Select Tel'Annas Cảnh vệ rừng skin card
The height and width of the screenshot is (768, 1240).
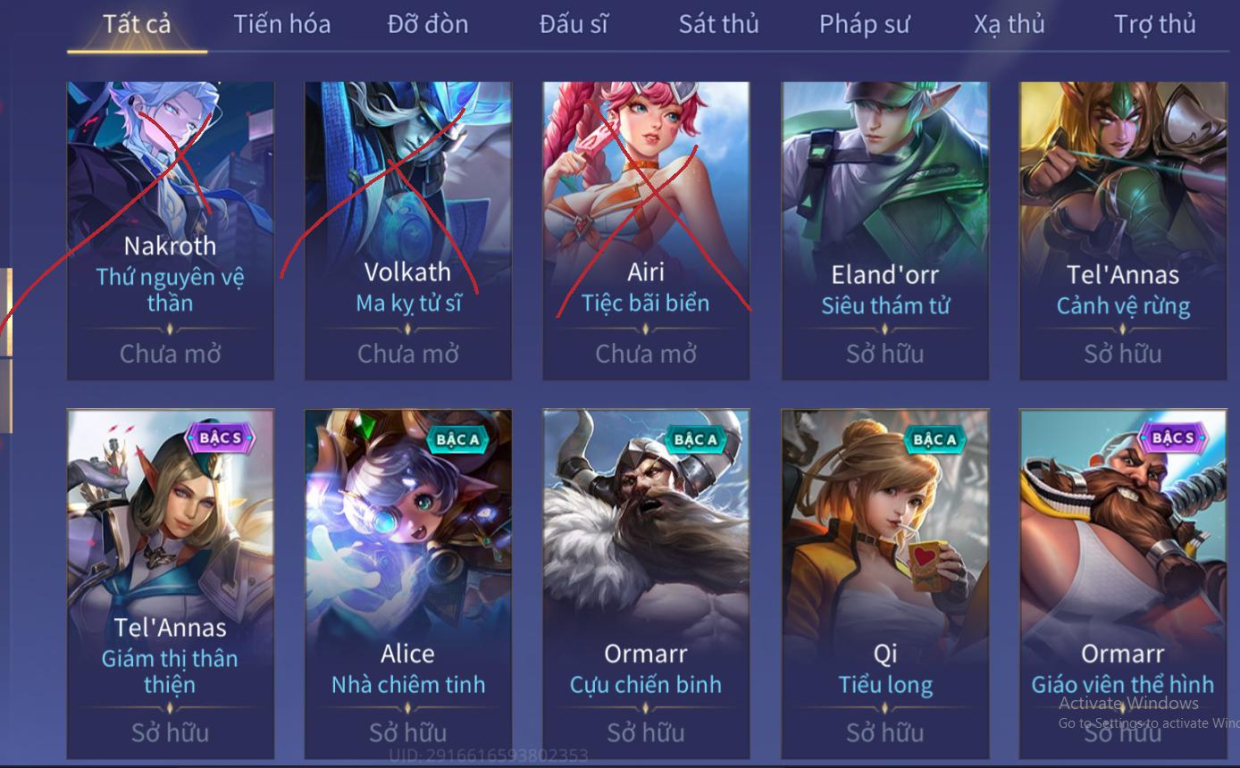pos(1123,231)
